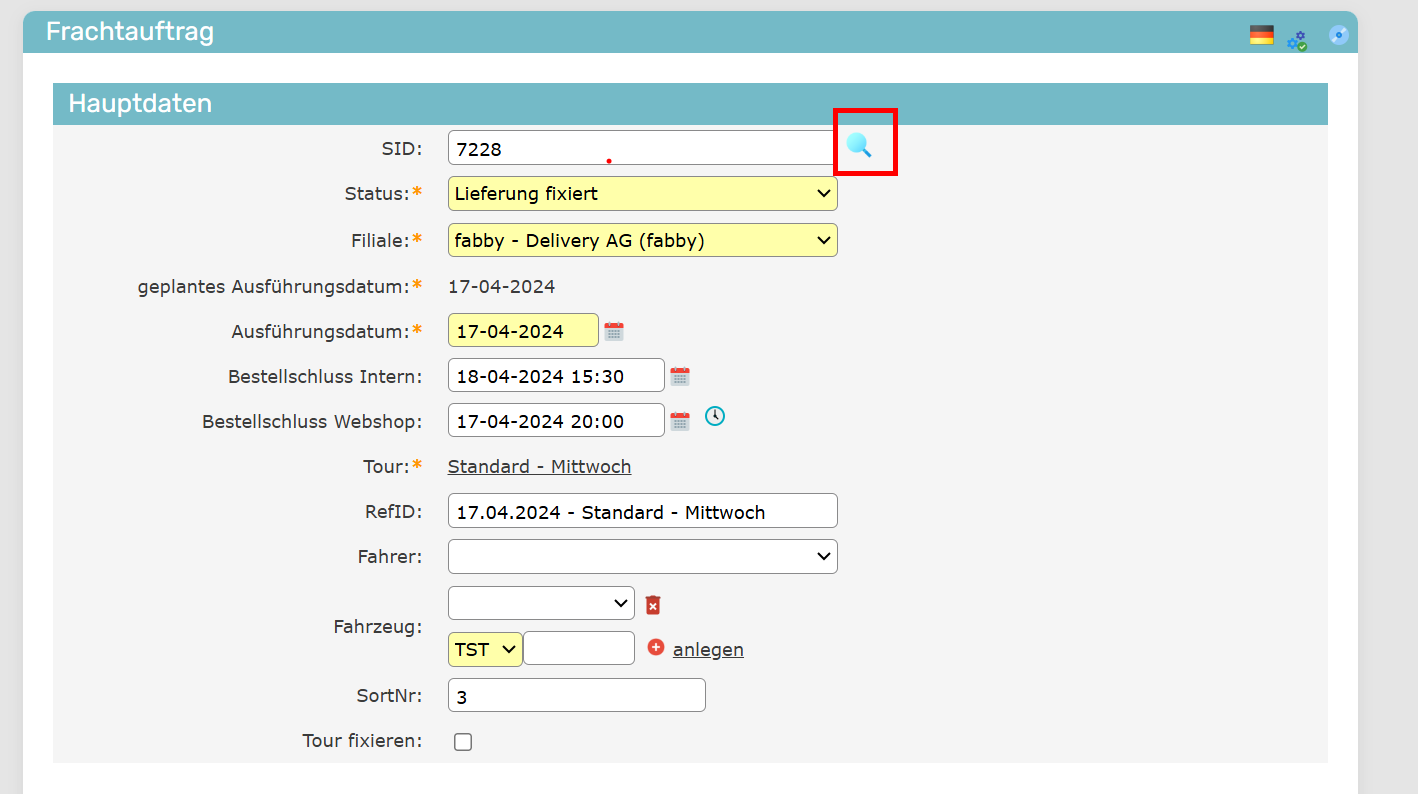Click into the RefID text field
Screen dimensions: 1418x794
pyautogui.click(x=642, y=511)
